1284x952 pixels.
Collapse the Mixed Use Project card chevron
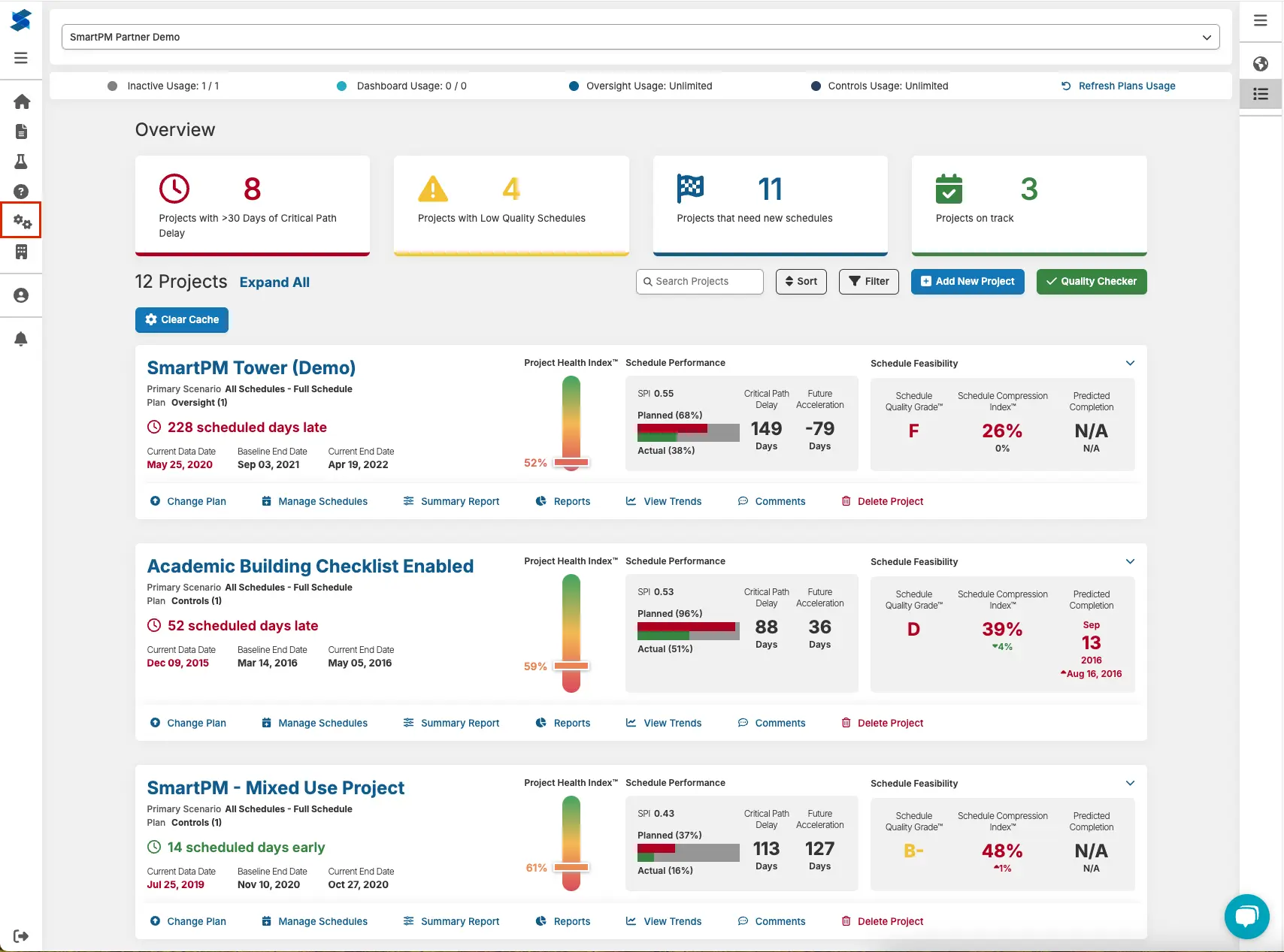(x=1130, y=783)
